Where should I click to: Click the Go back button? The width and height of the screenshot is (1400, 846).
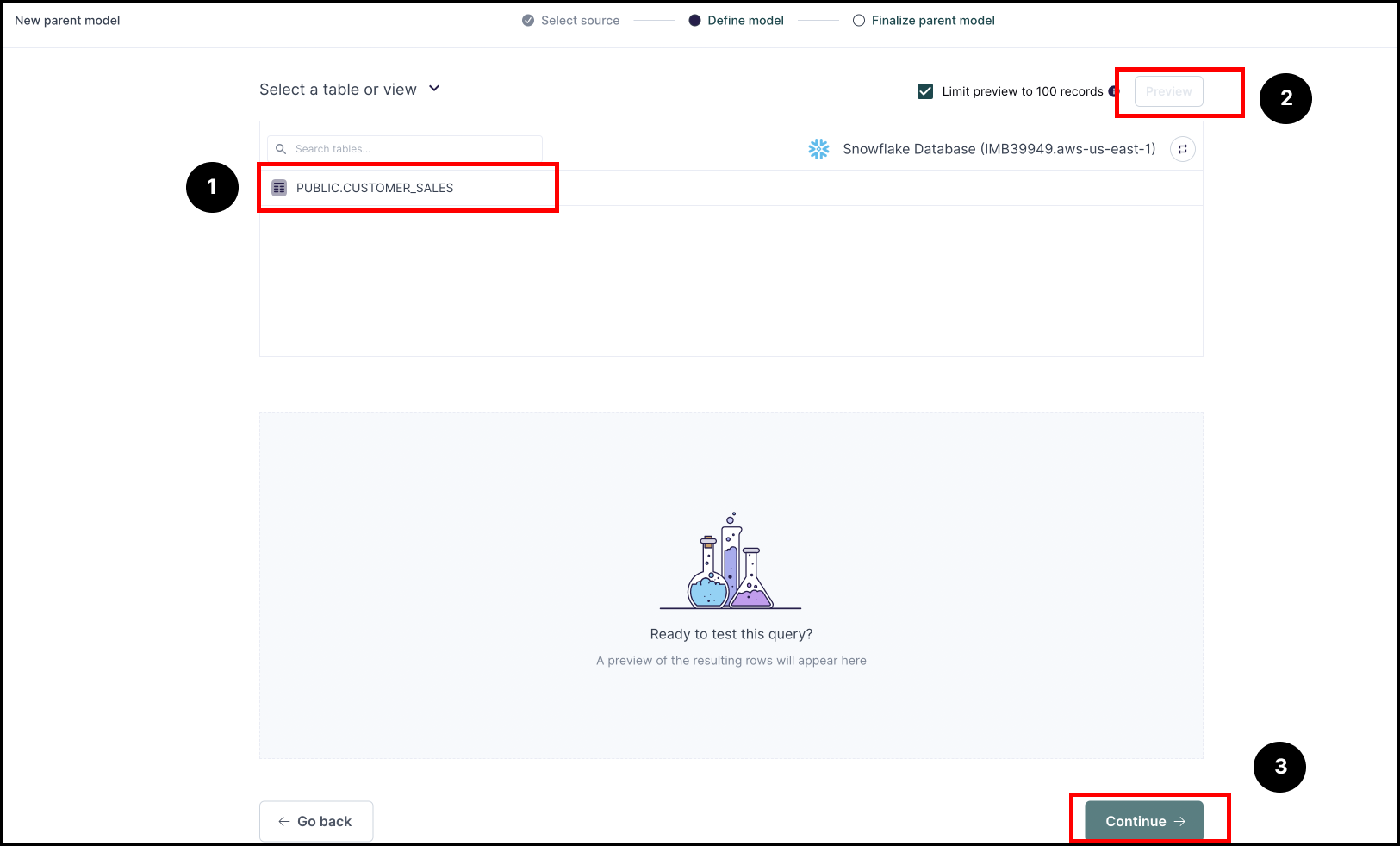(315, 821)
